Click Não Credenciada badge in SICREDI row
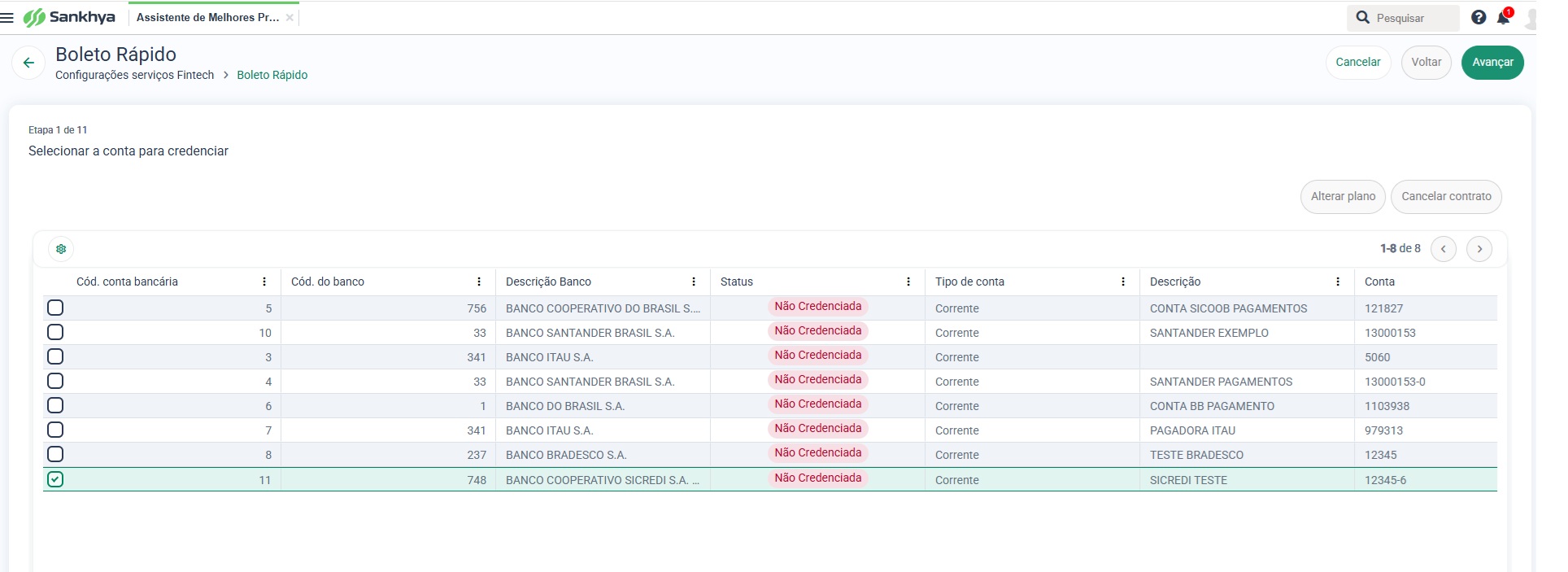 (x=817, y=478)
